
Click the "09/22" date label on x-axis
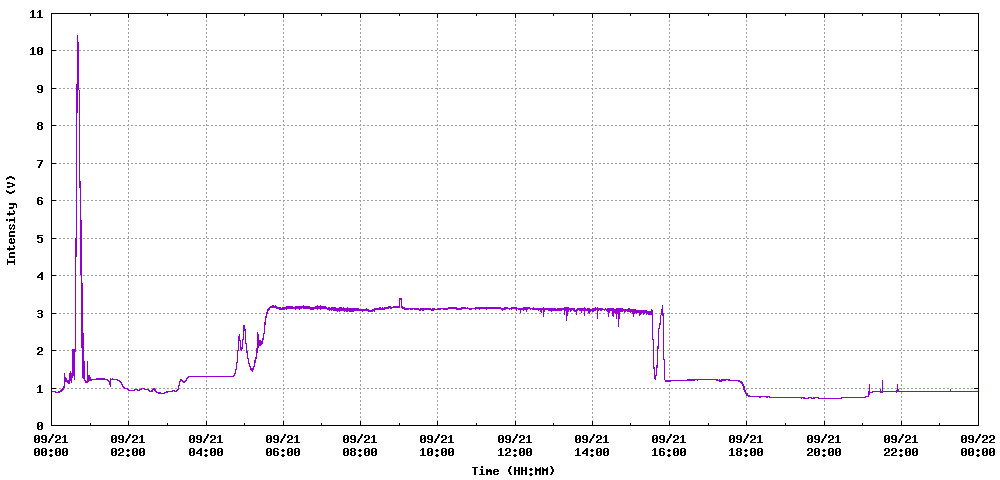978,439
